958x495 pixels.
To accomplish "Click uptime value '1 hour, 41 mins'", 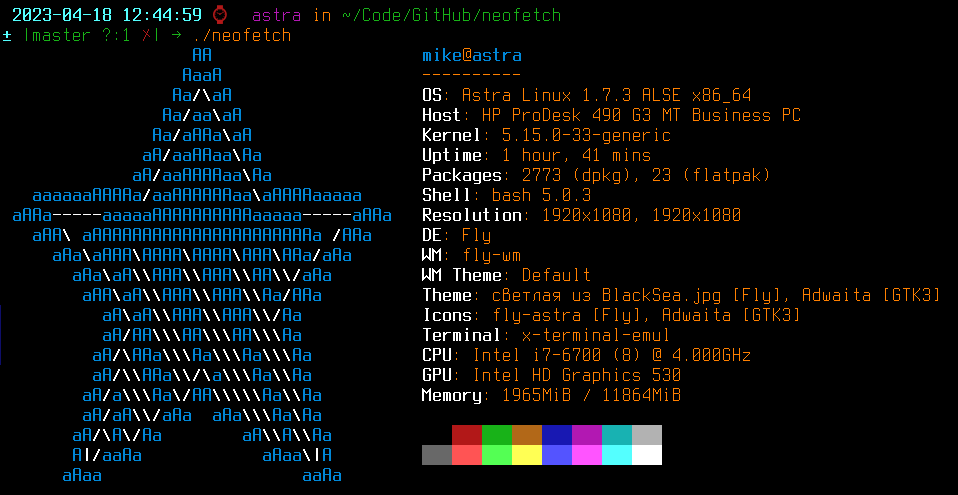I will click(576, 155).
